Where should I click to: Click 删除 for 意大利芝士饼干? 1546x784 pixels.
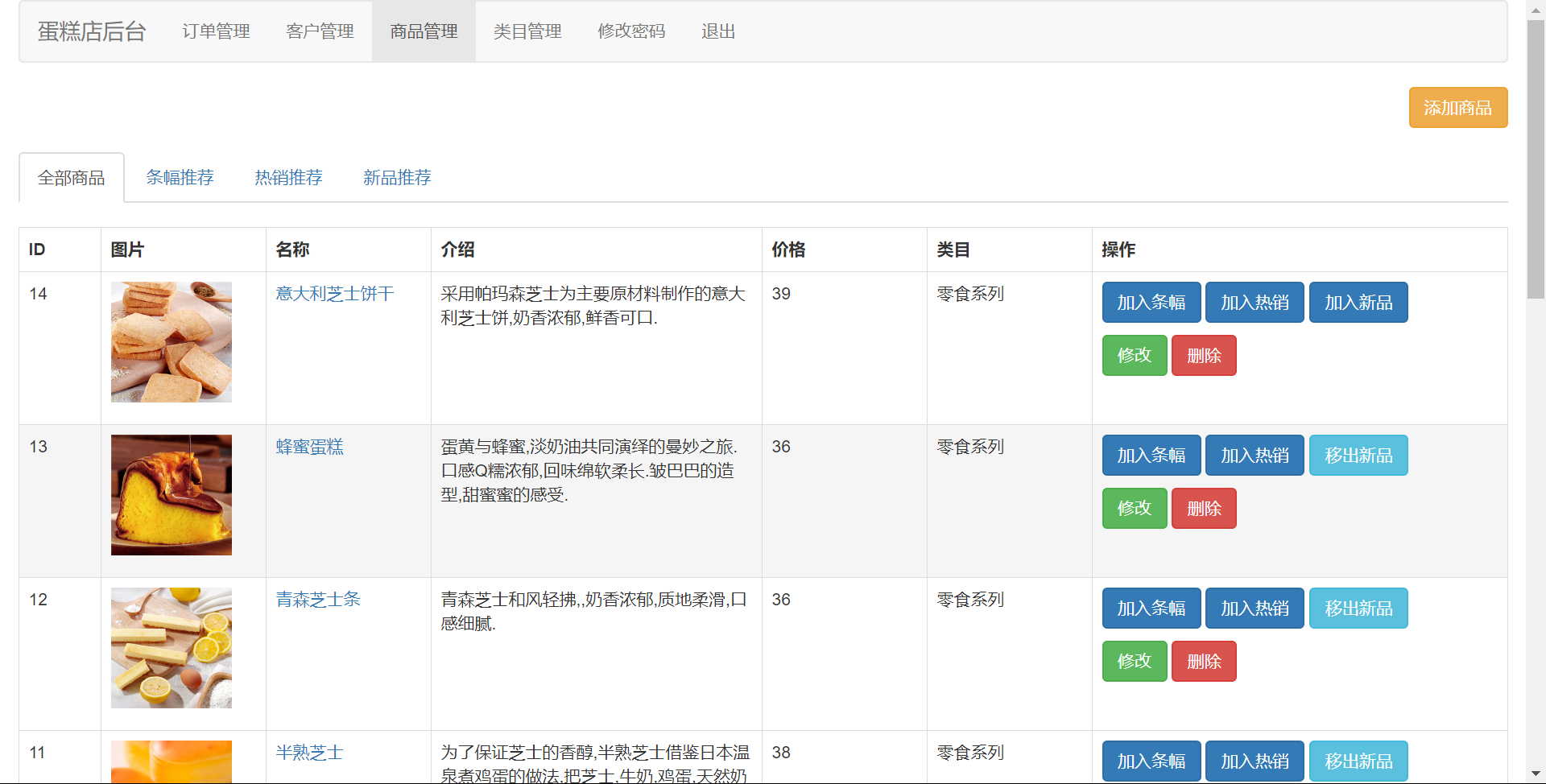pyautogui.click(x=1204, y=356)
